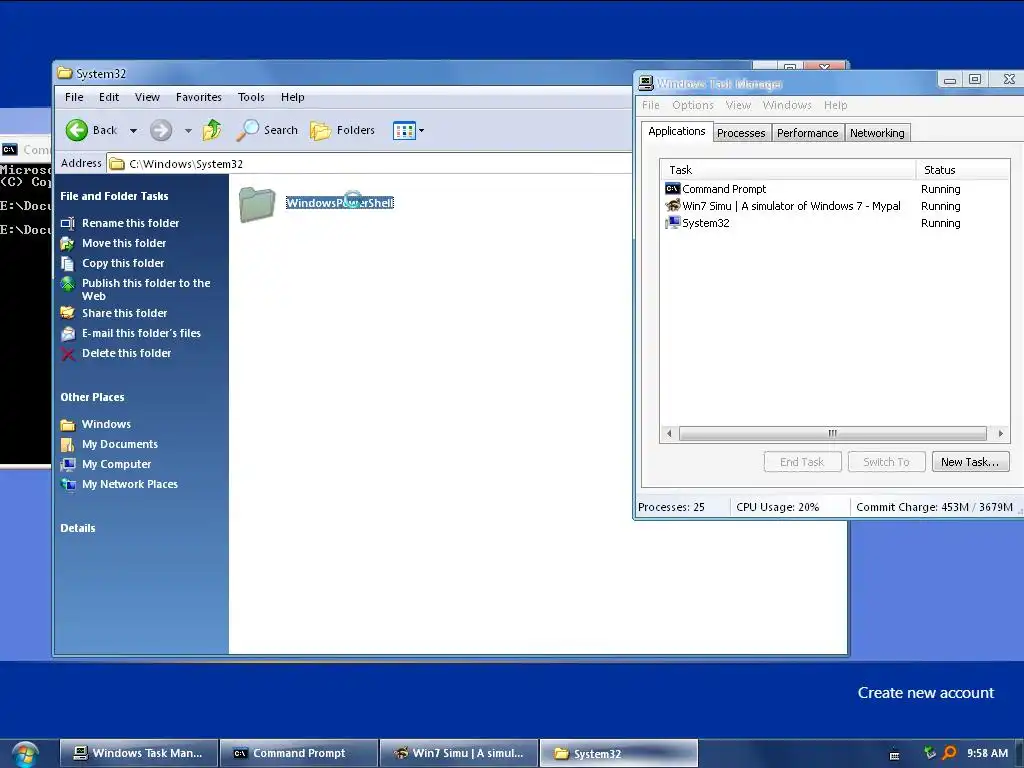Select Command Prompt task row
Viewport: 1024px width, 768px height.
click(x=834, y=189)
